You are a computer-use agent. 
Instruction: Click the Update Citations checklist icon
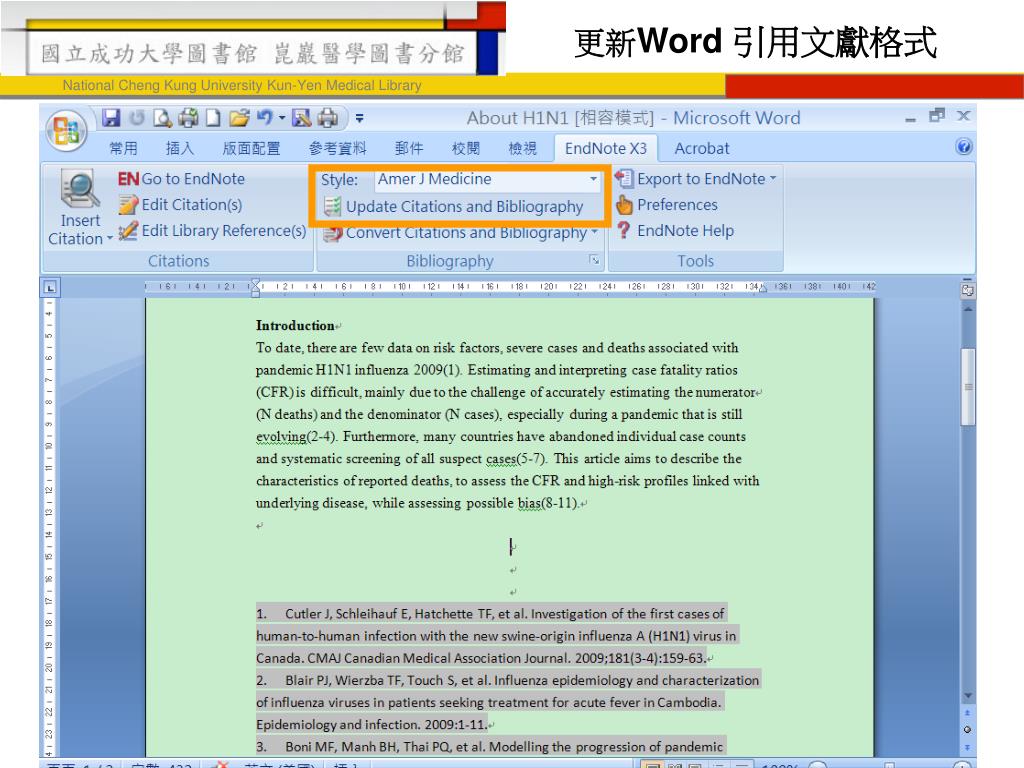(332, 206)
